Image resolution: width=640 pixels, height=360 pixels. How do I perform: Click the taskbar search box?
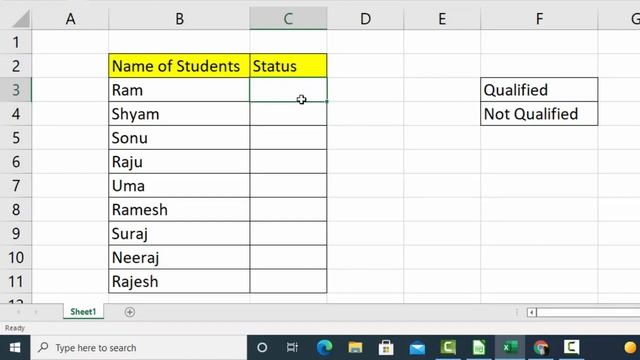pos(139,348)
